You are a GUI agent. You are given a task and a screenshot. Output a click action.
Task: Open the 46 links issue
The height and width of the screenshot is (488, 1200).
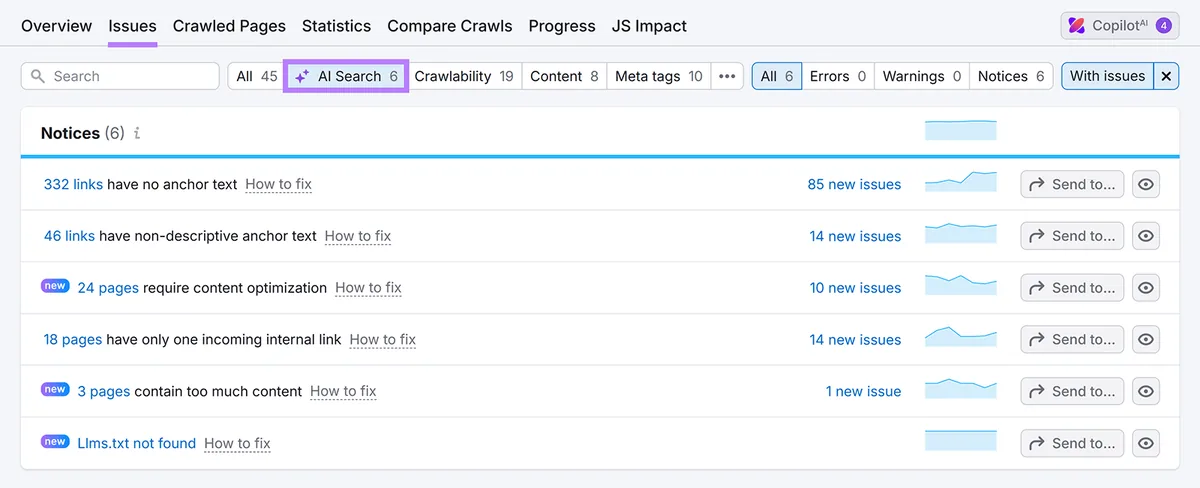click(69, 236)
